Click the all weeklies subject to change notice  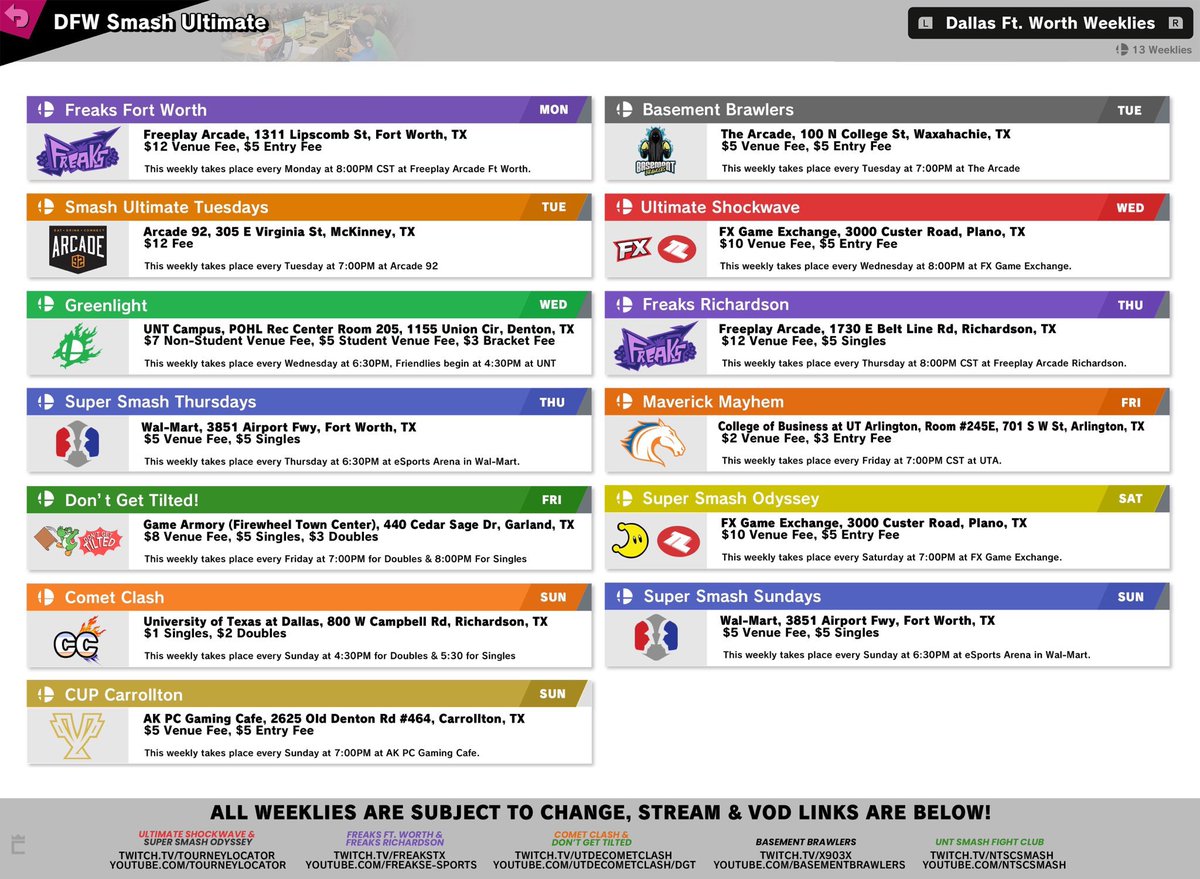pyautogui.click(x=600, y=812)
